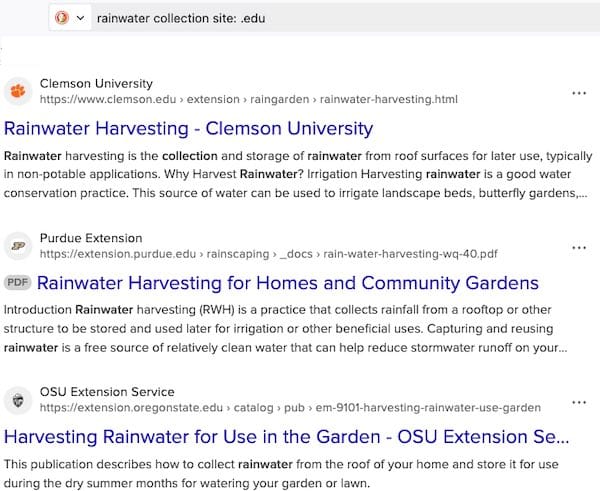Click the Clemson University site name
Image resolution: width=600 pixels, height=491 pixels.
pyautogui.click(x=96, y=83)
